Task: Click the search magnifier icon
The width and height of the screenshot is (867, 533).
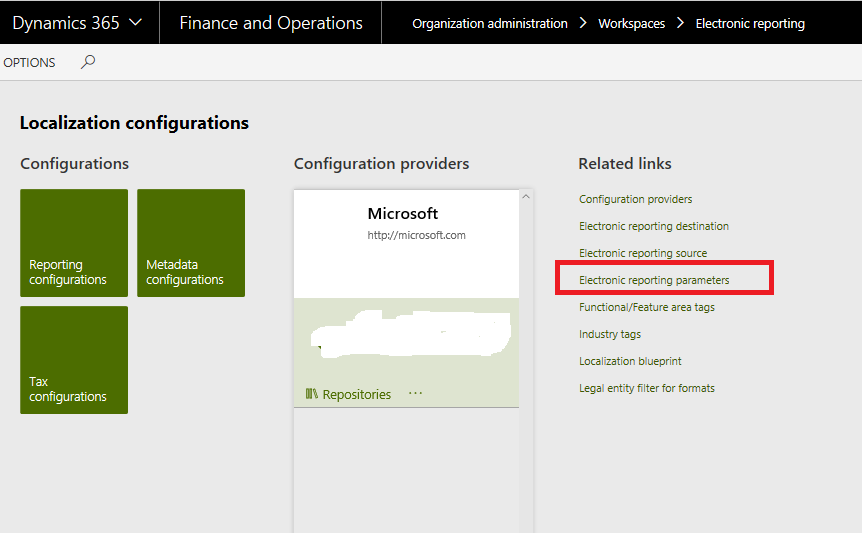Action: (88, 62)
